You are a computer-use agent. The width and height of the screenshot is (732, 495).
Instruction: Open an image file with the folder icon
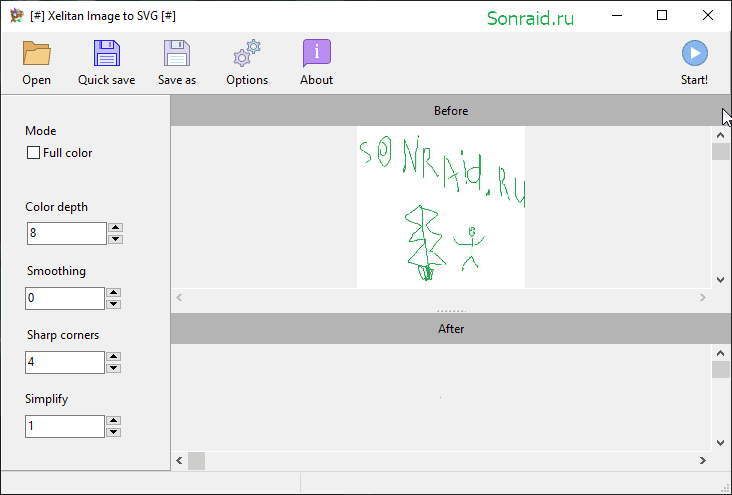coord(36,53)
